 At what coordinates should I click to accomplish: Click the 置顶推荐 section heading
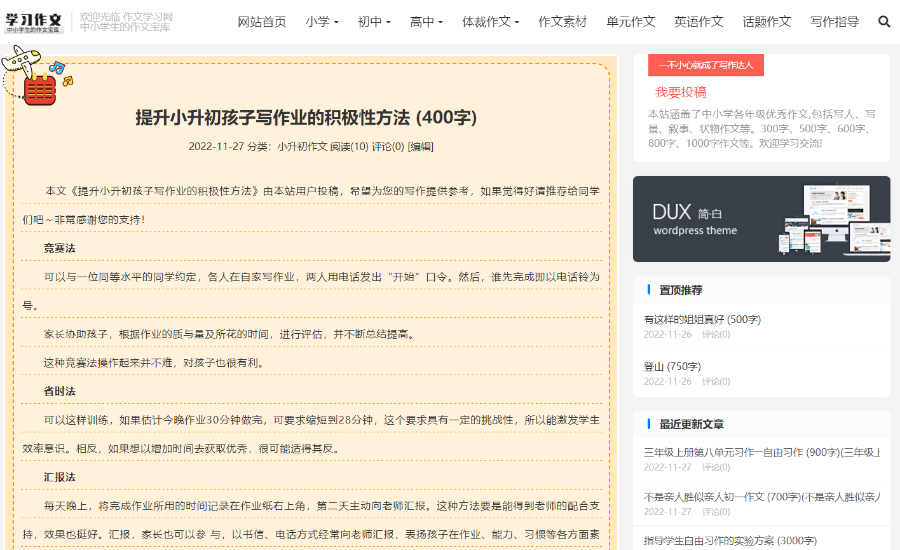click(681, 290)
